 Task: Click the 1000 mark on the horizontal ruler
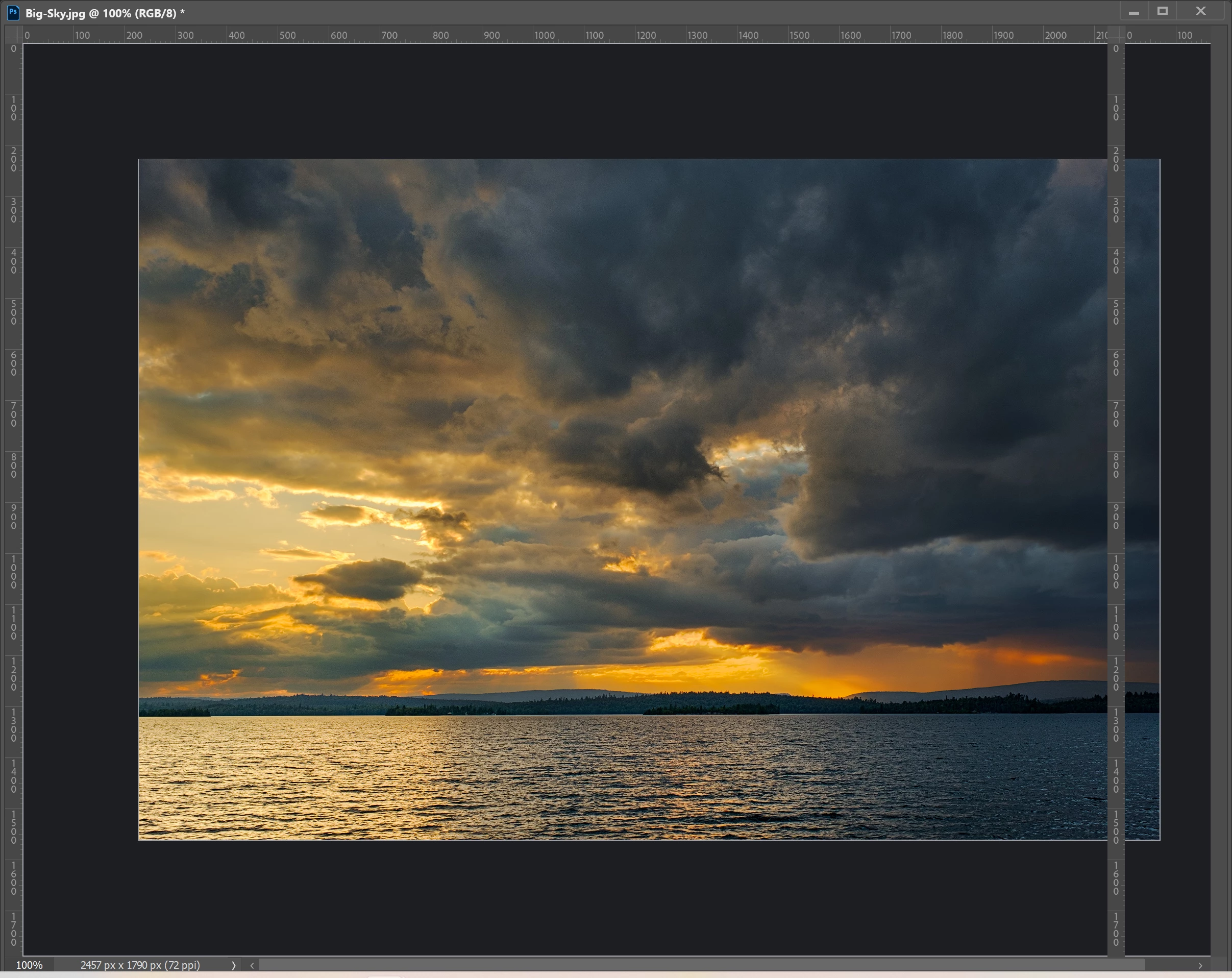pyautogui.click(x=544, y=35)
